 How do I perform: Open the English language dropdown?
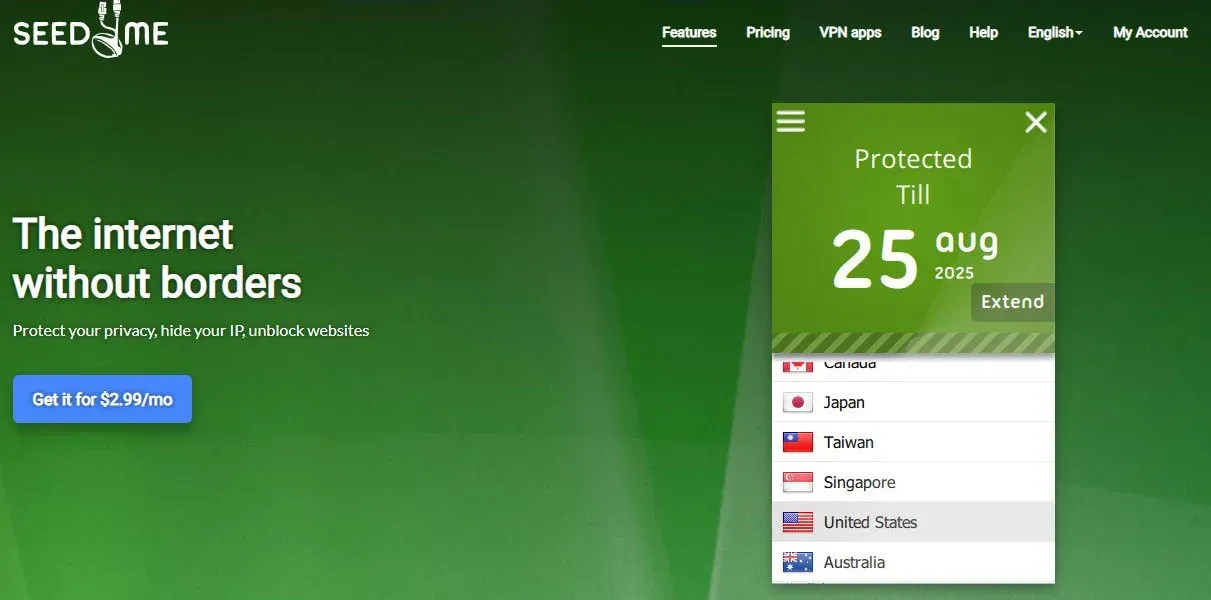[x=1054, y=32]
